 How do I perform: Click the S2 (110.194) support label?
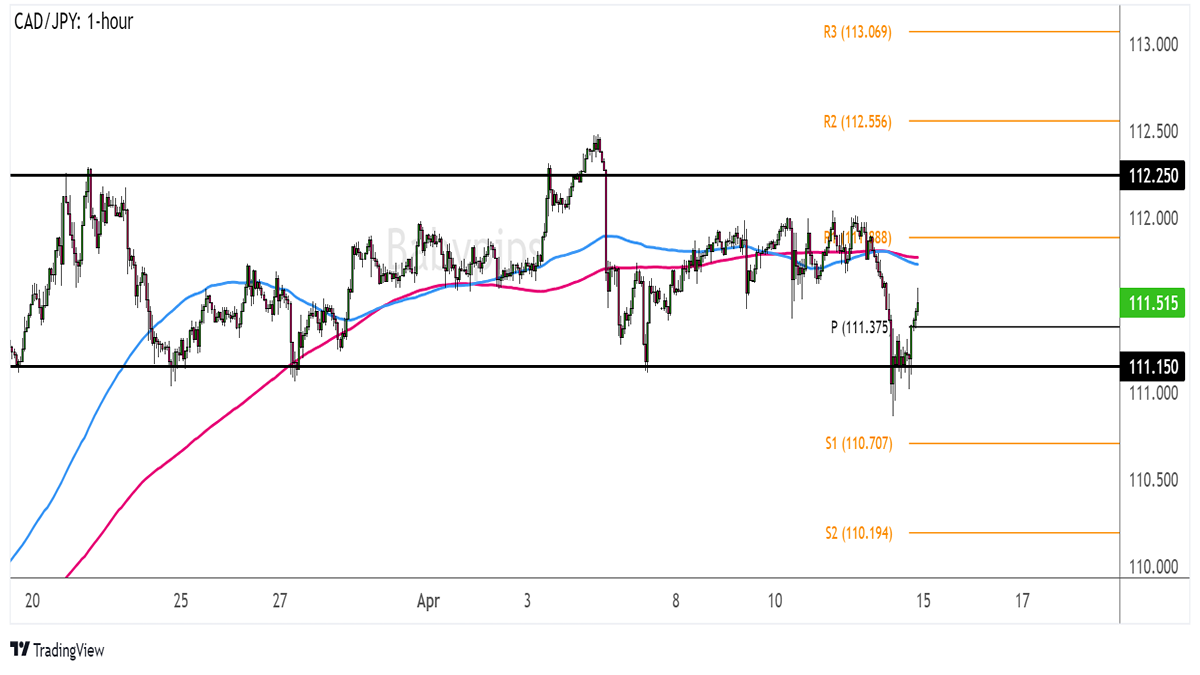857,532
